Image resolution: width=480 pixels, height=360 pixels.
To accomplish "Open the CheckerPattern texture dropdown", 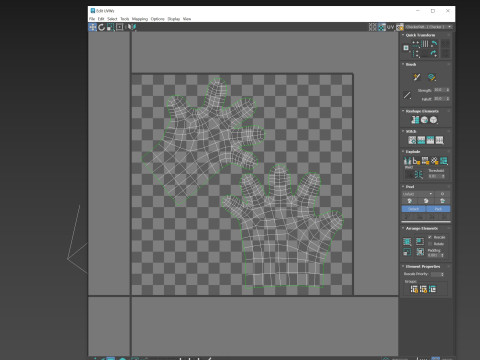I will (429, 27).
